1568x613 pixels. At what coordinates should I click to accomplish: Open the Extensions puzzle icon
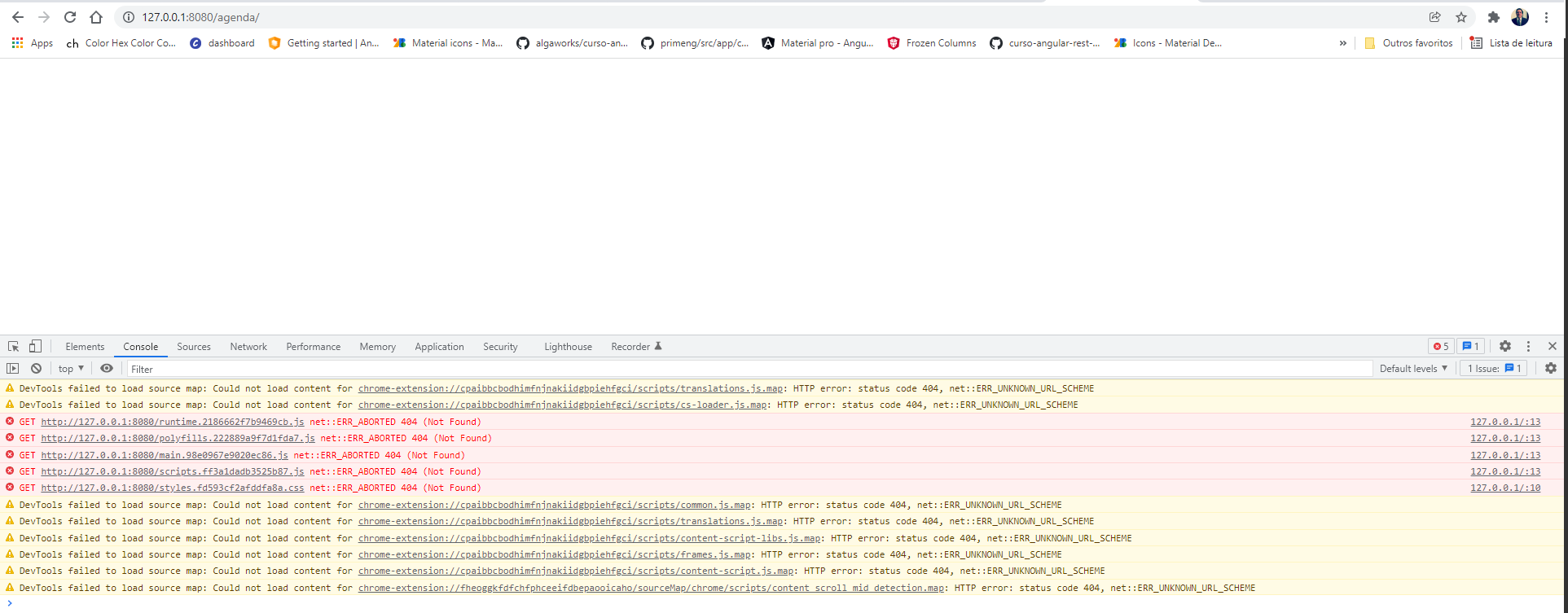1494,17
